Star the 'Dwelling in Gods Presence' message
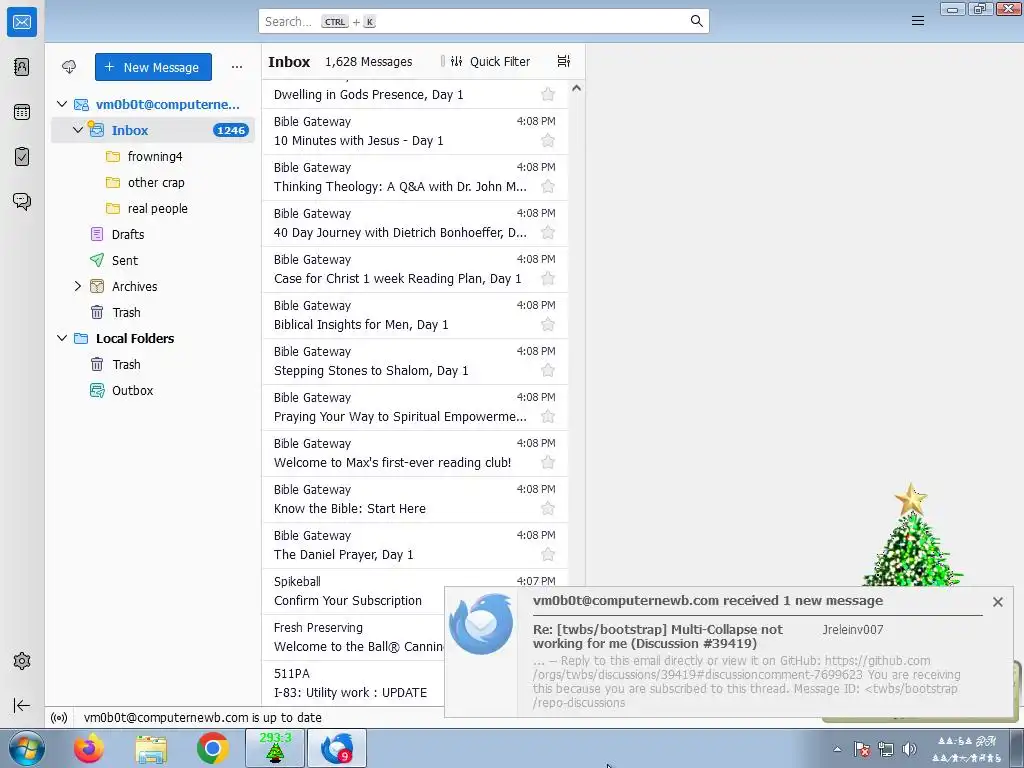1024x768 pixels. tap(548, 95)
